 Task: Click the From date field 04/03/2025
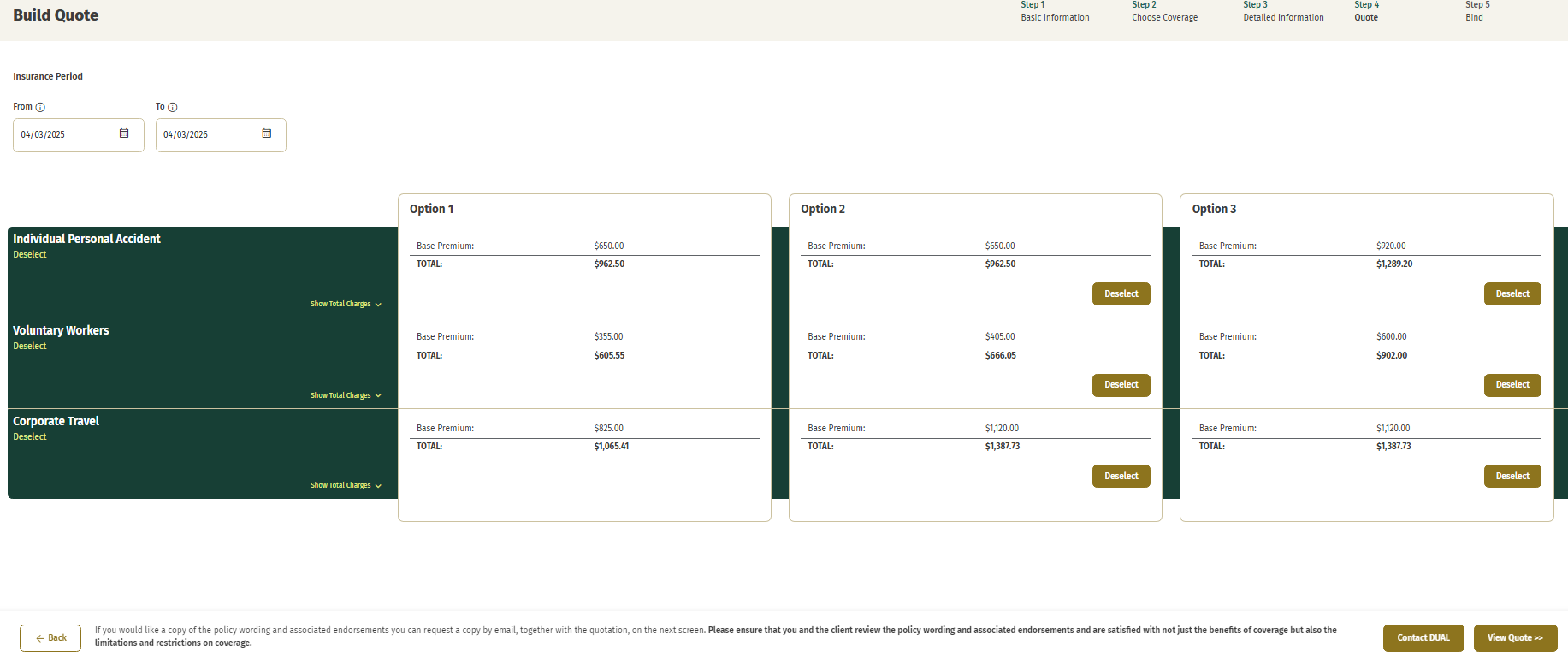[x=79, y=135]
